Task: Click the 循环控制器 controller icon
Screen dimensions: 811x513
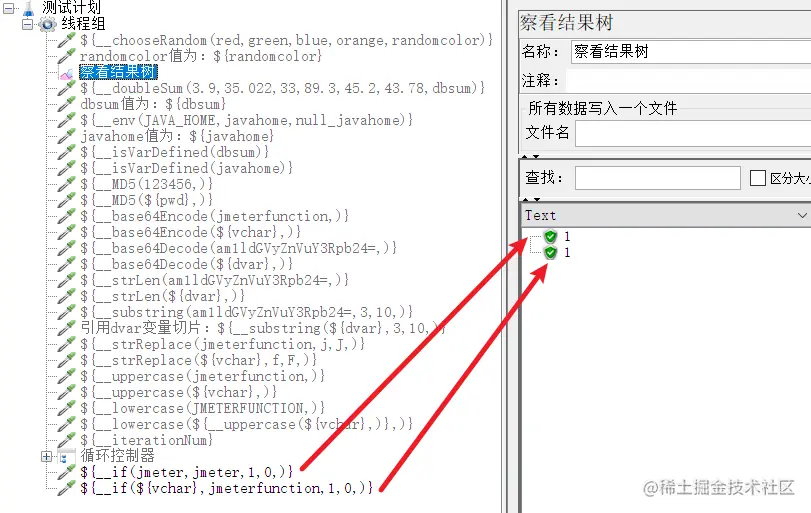Action: (x=66, y=456)
